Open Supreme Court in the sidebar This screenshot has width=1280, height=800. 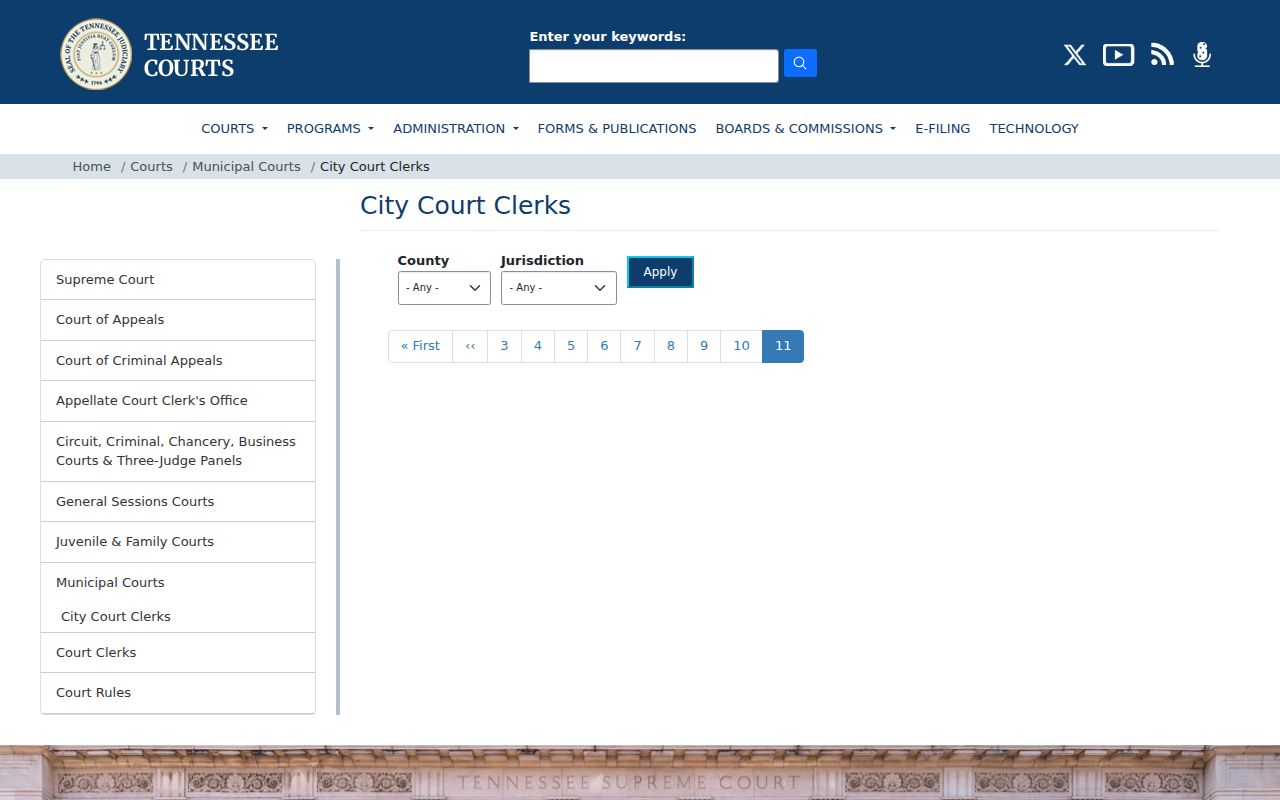coord(178,280)
